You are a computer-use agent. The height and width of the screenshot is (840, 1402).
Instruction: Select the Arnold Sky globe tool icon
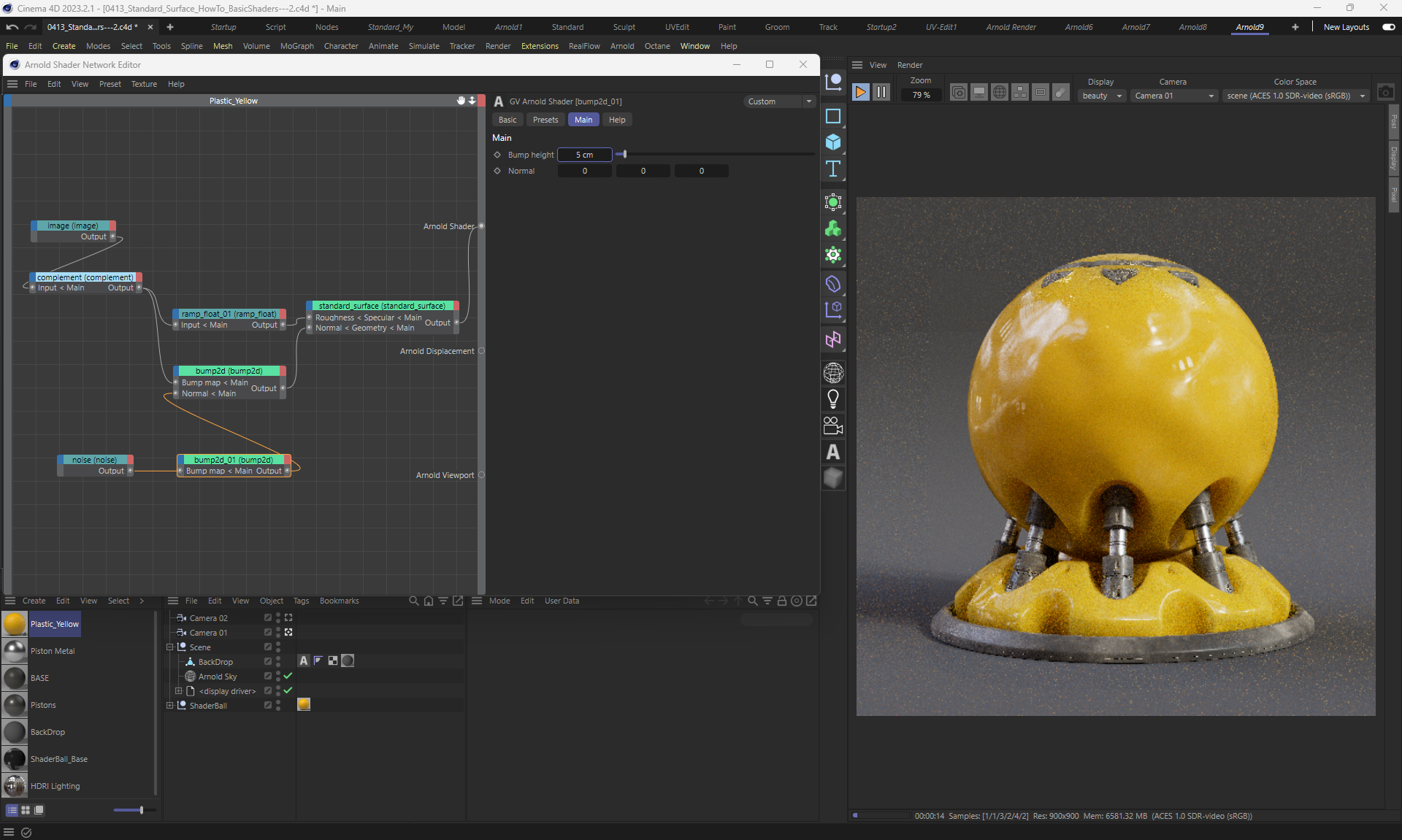[833, 373]
